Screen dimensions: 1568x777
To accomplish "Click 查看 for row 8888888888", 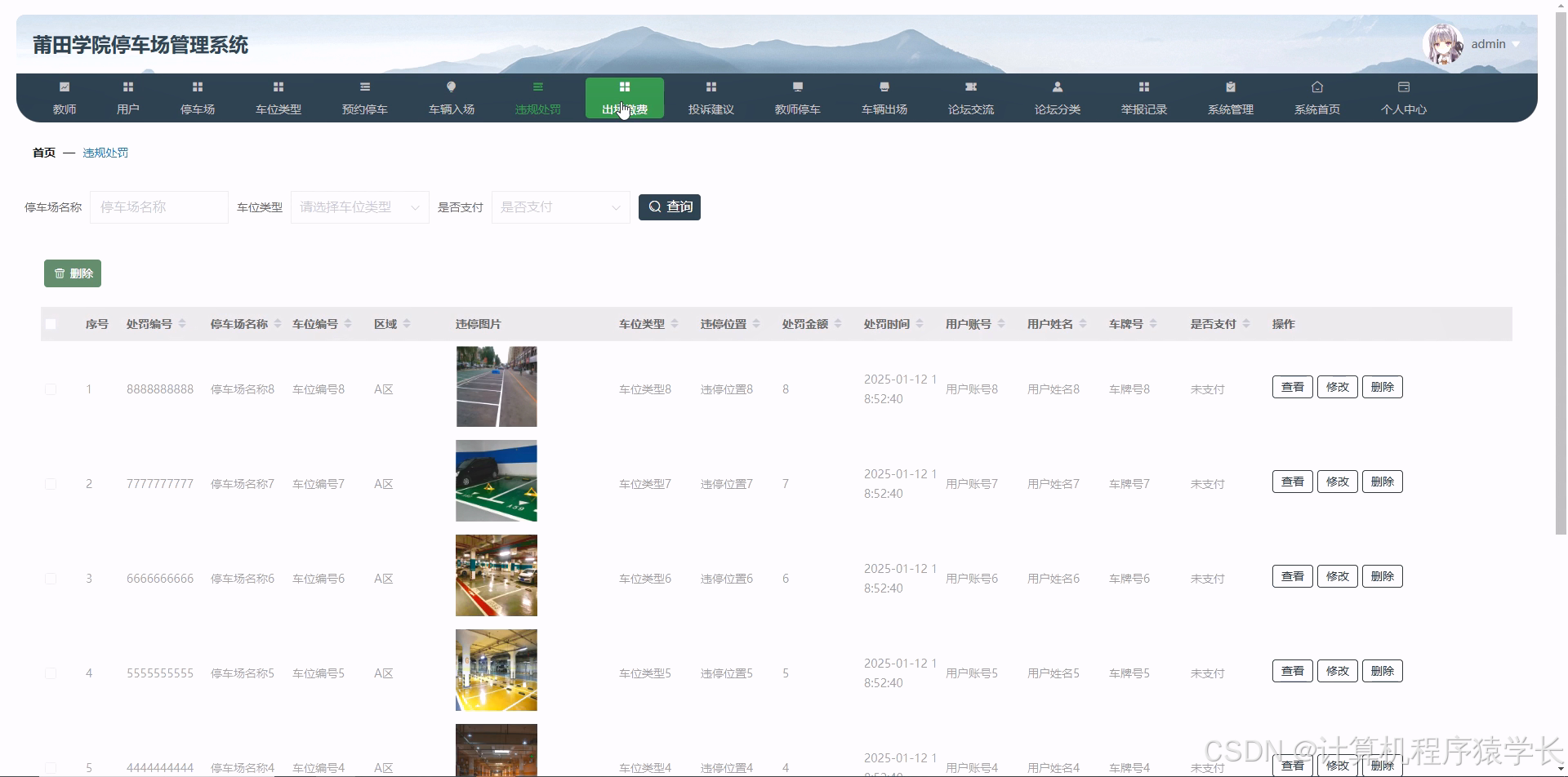I will [1293, 387].
